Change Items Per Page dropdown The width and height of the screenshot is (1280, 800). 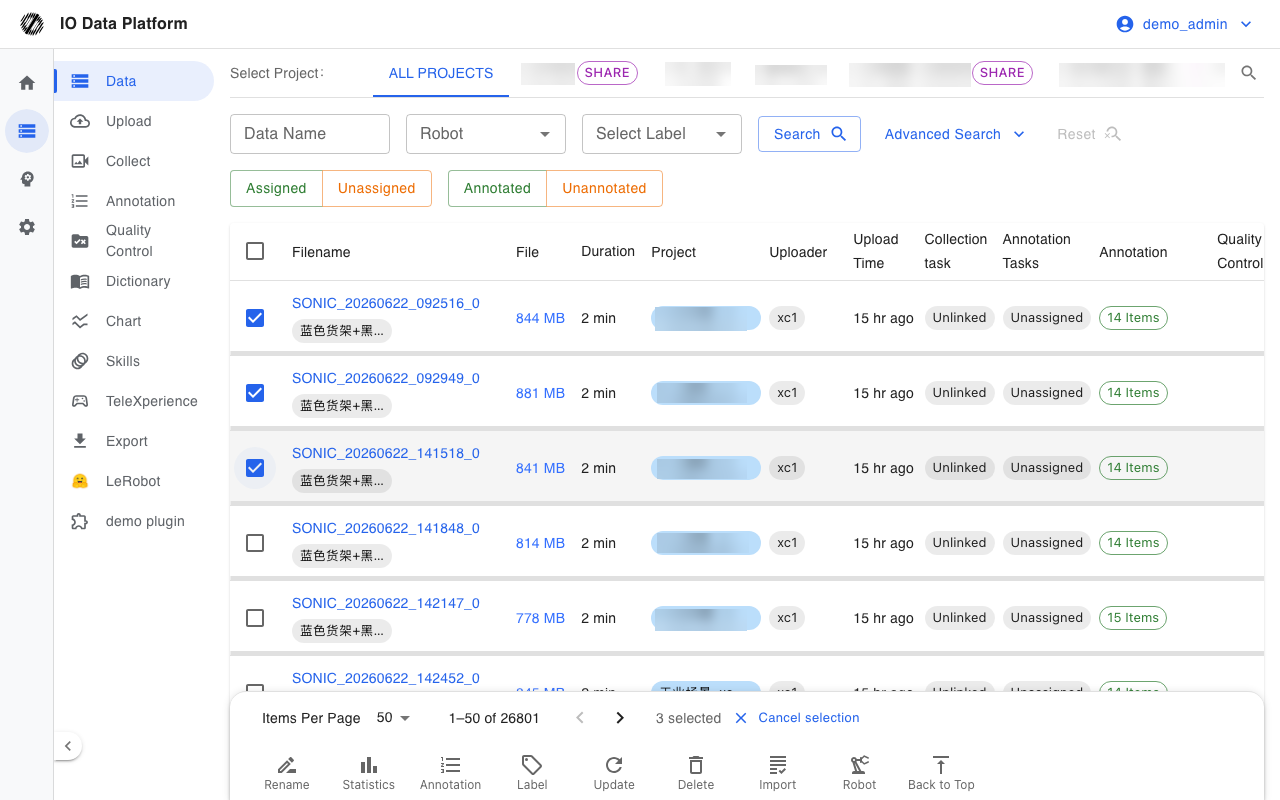tap(393, 718)
